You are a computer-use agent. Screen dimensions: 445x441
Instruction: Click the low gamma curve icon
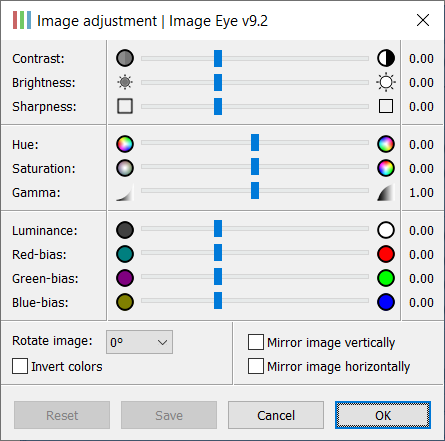point(125,192)
